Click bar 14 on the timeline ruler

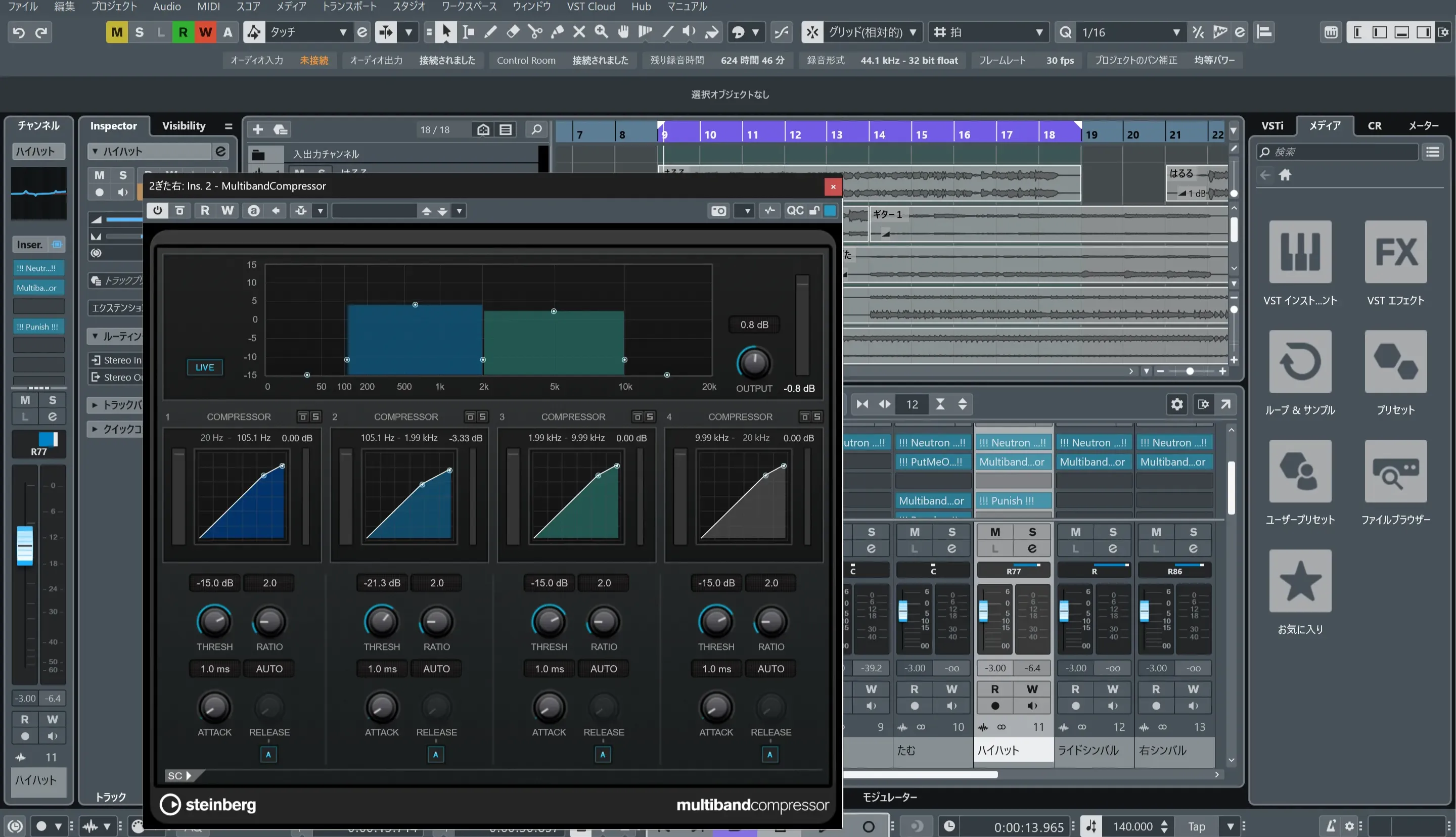tap(879, 134)
